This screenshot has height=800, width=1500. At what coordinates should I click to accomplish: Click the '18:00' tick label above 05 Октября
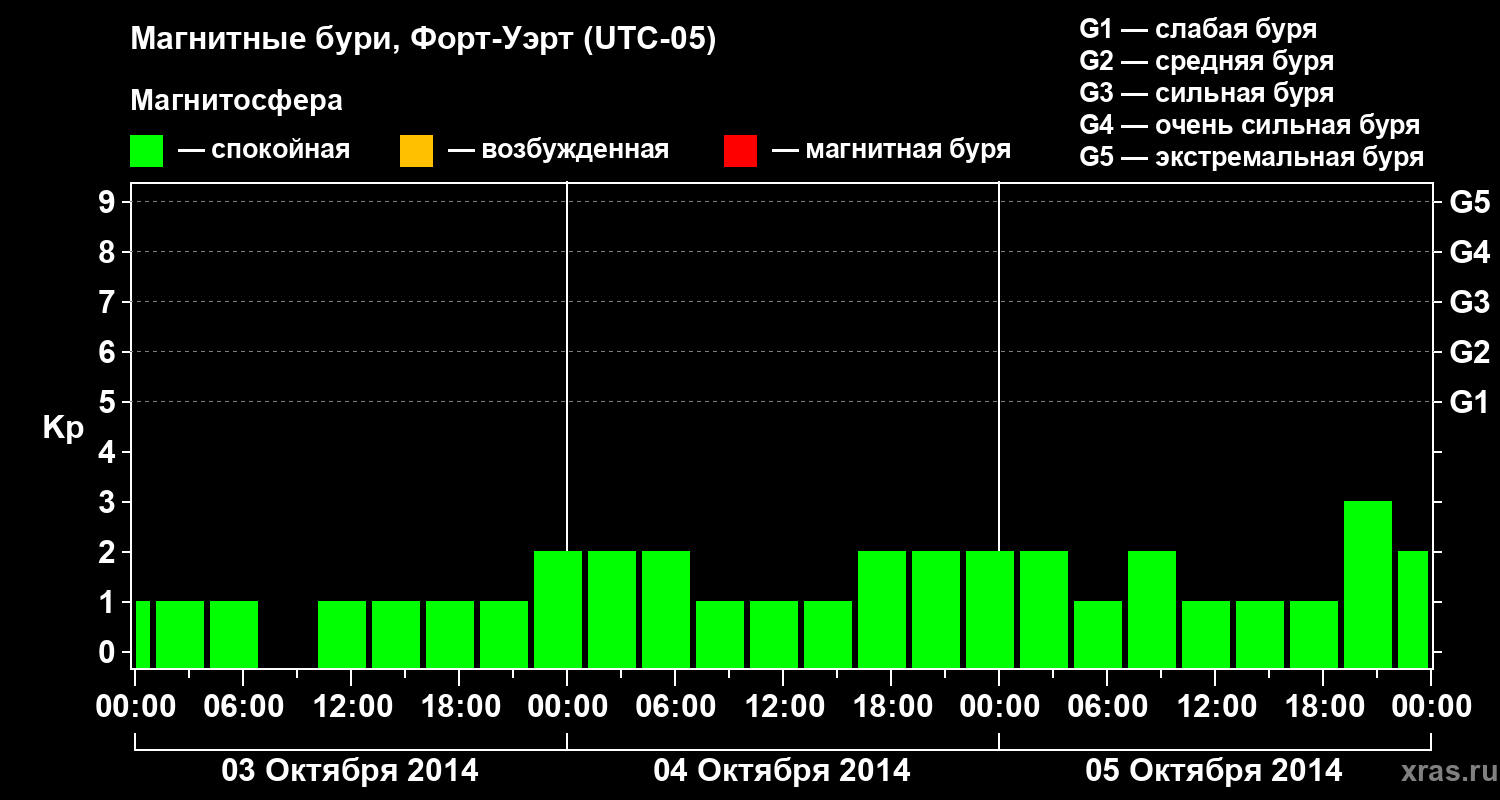pyautogui.click(x=1323, y=706)
